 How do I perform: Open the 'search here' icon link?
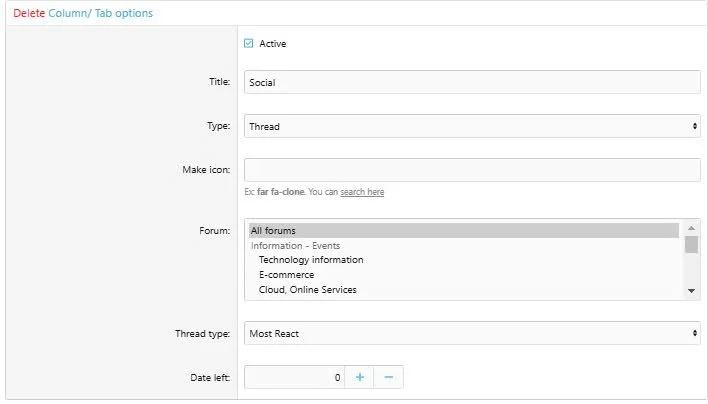point(362,192)
